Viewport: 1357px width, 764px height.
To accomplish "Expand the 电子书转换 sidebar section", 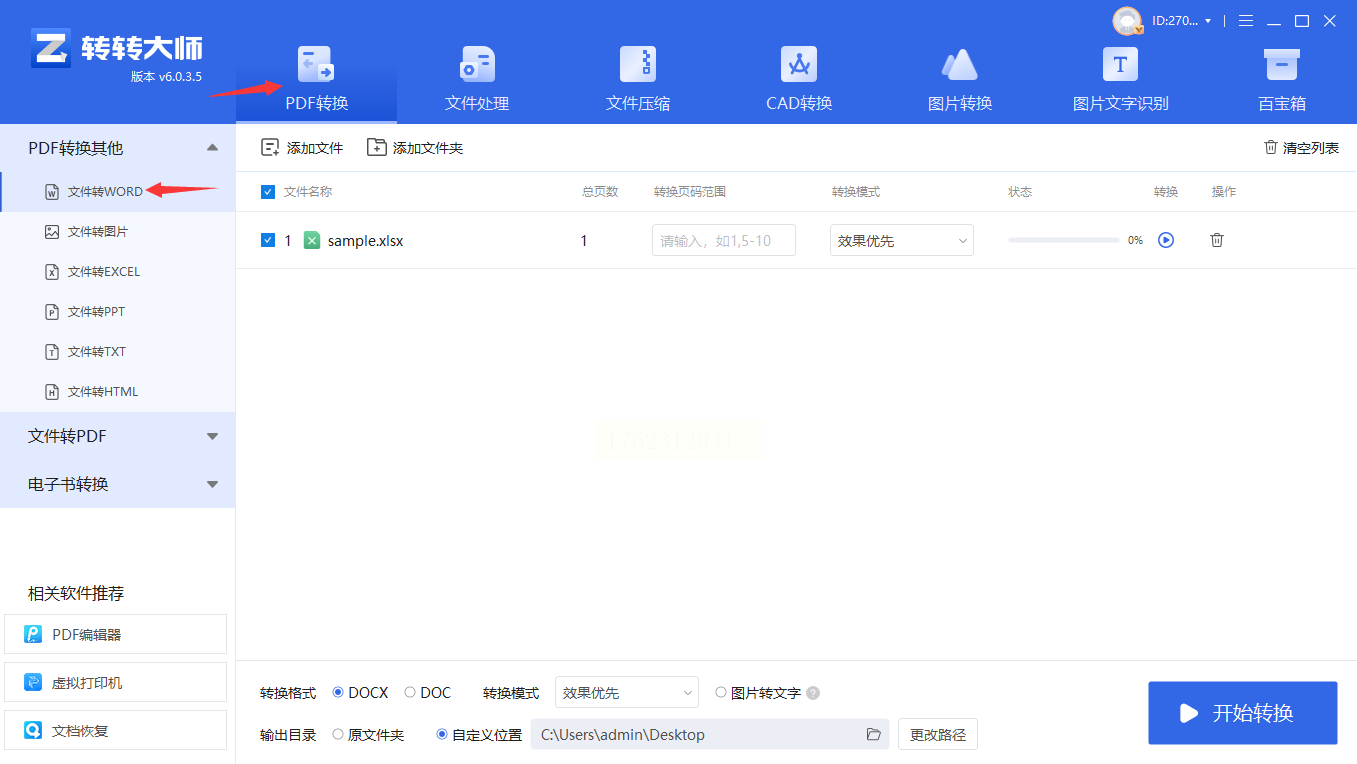I will [117, 484].
